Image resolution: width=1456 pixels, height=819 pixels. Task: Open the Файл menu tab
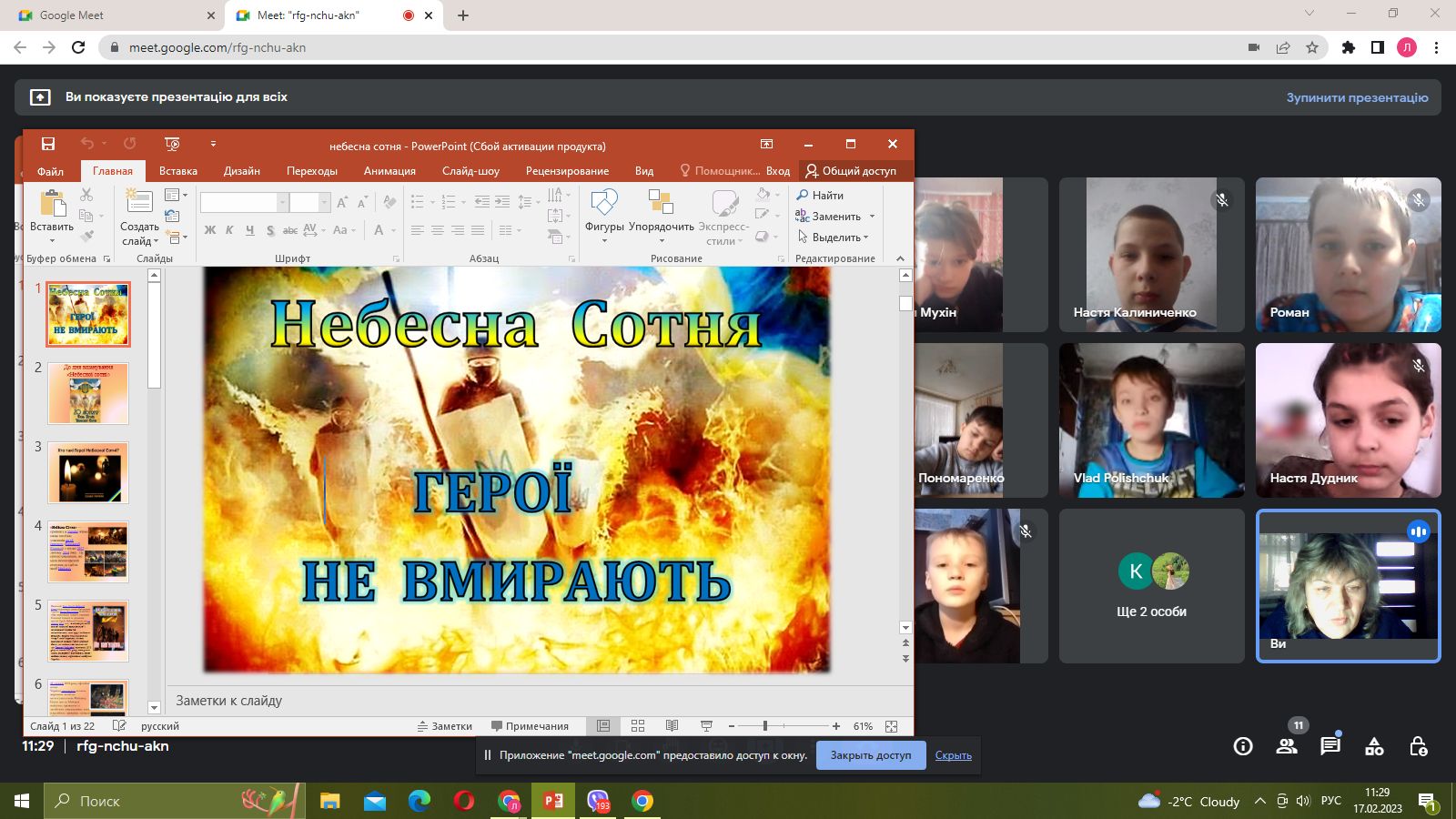(50, 171)
